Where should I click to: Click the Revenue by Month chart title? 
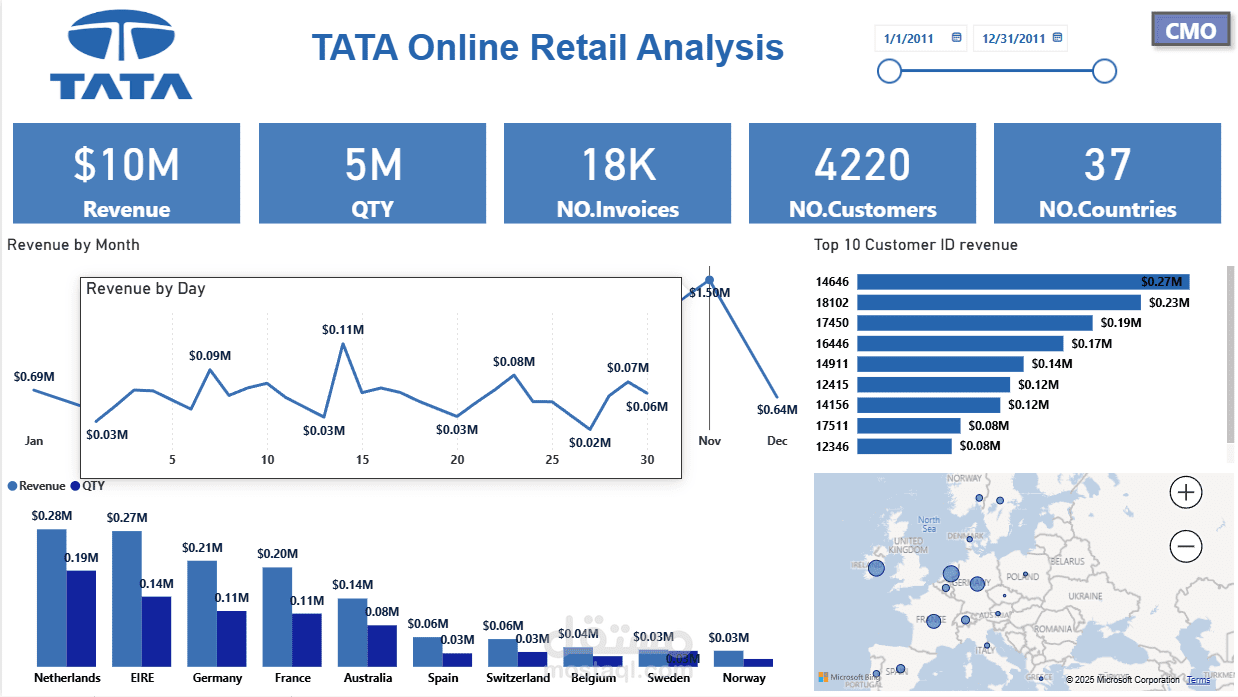click(74, 245)
